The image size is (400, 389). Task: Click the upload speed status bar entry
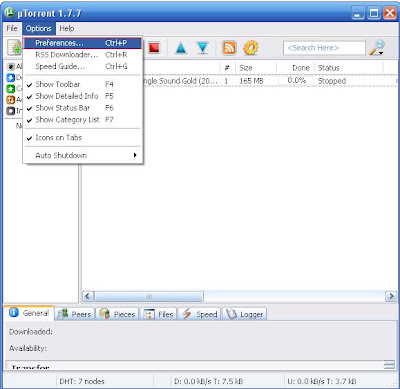pyautogui.click(x=322, y=381)
